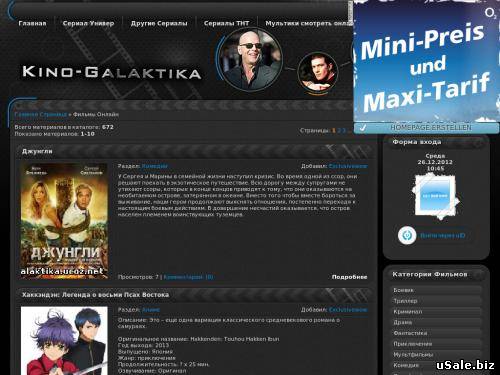The height and width of the screenshot is (375, 500).
Task: Click the bald man in sunglasses portrait
Action: click(x=251, y=59)
